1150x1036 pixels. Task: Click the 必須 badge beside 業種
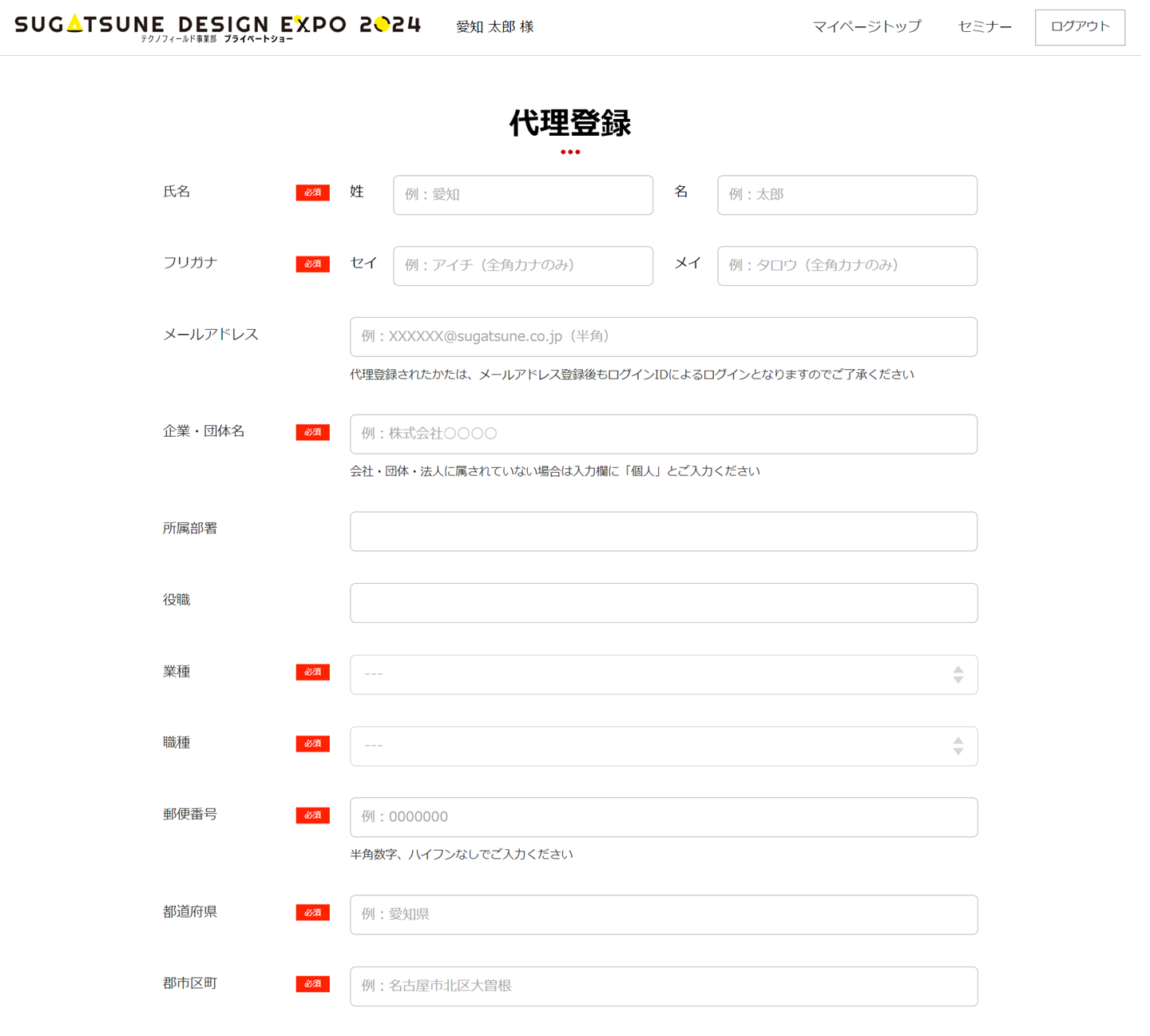313,673
